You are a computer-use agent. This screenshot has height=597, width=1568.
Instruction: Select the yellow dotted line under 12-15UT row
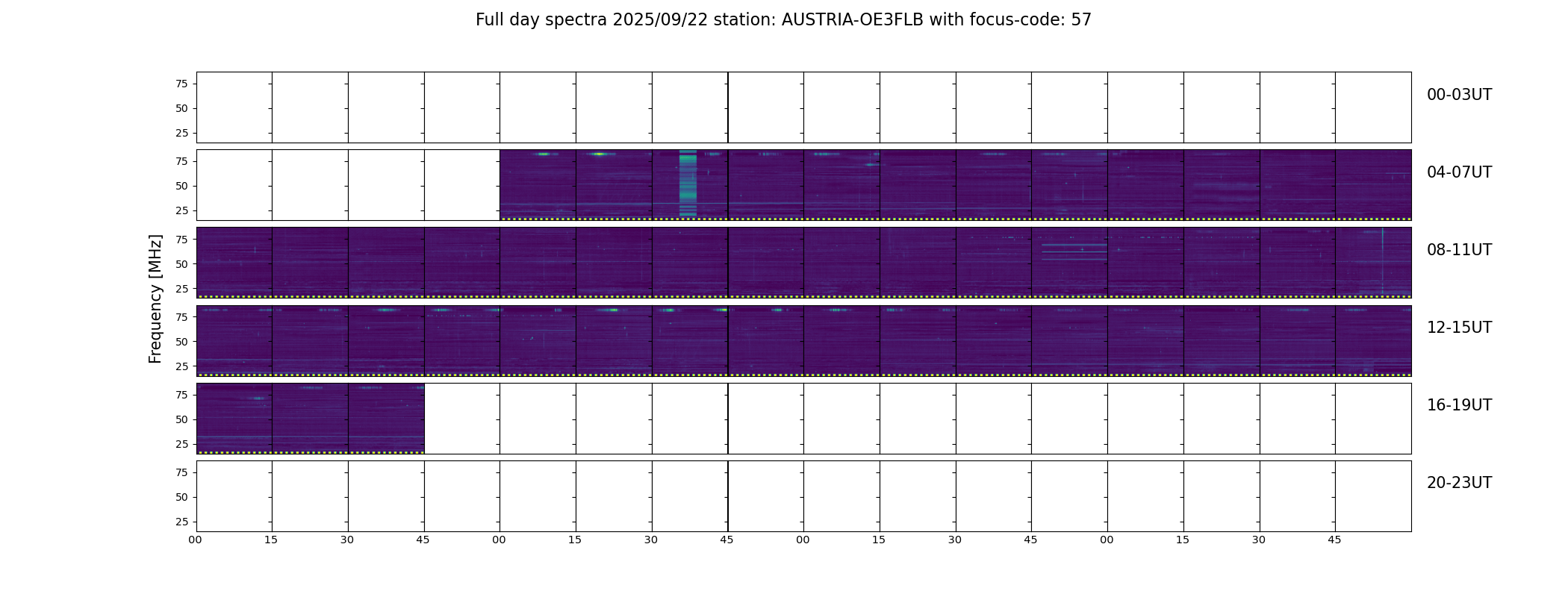(x=804, y=375)
